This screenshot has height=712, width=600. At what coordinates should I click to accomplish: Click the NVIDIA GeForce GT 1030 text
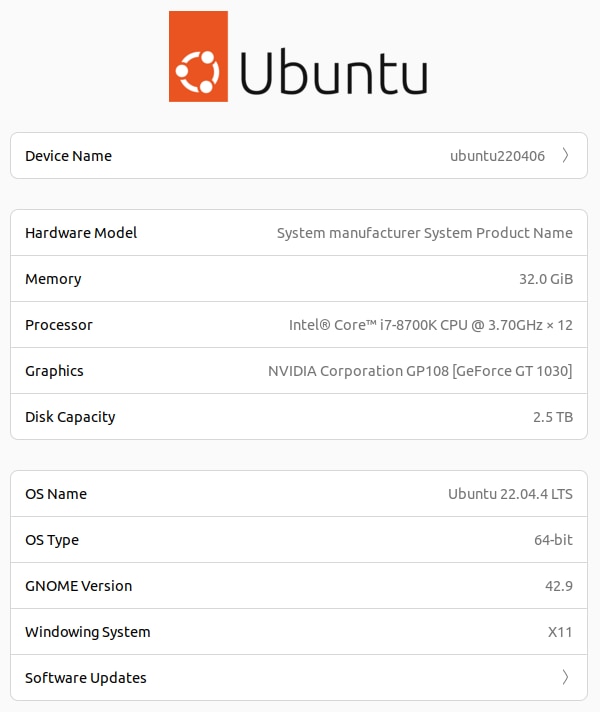[x=420, y=371]
